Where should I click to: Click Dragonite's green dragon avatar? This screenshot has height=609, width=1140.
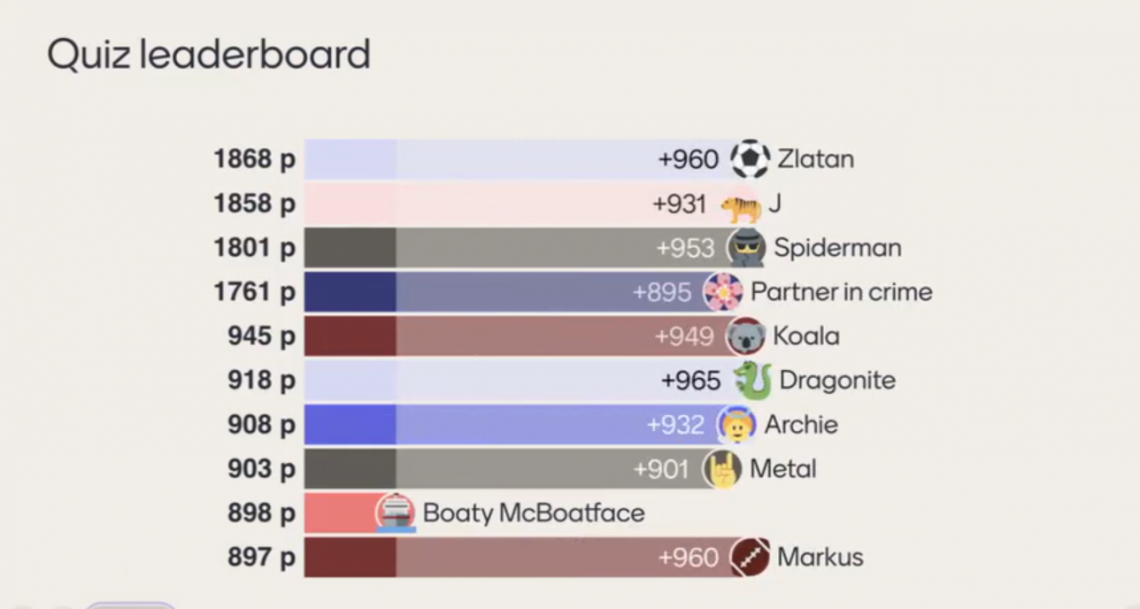[752, 380]
